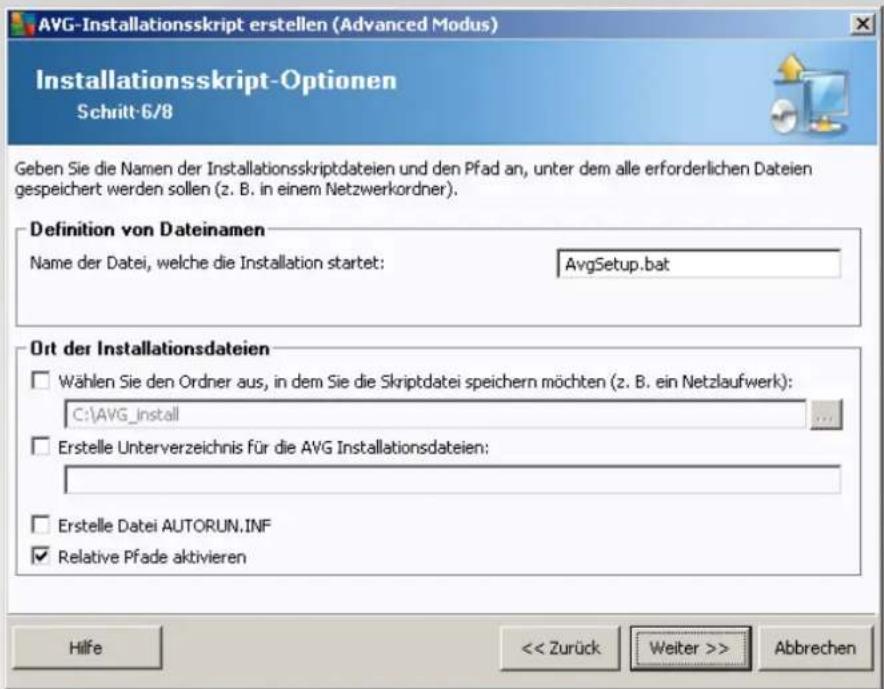This screenshot has width=884, height=689.
Task: Go back with the '<< Zurück' button
Action: [560, 648]
